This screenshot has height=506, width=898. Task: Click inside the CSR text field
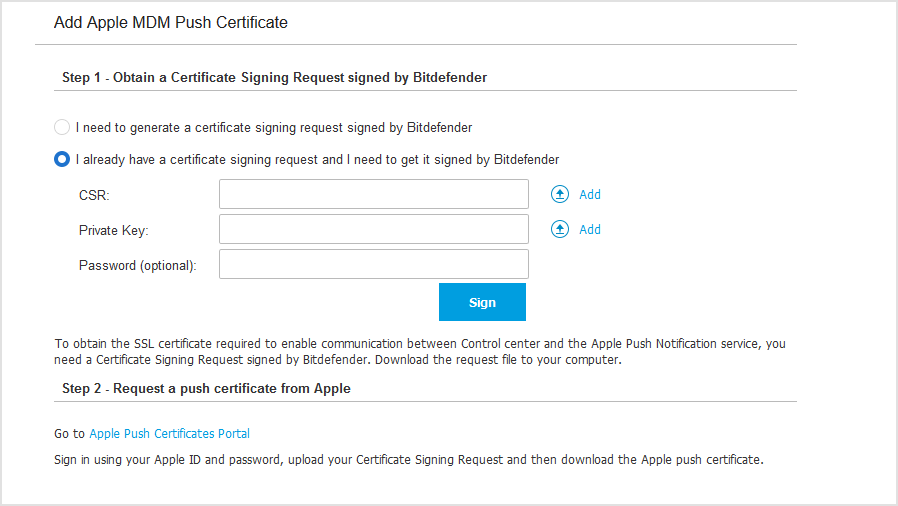tap(373, 194)
